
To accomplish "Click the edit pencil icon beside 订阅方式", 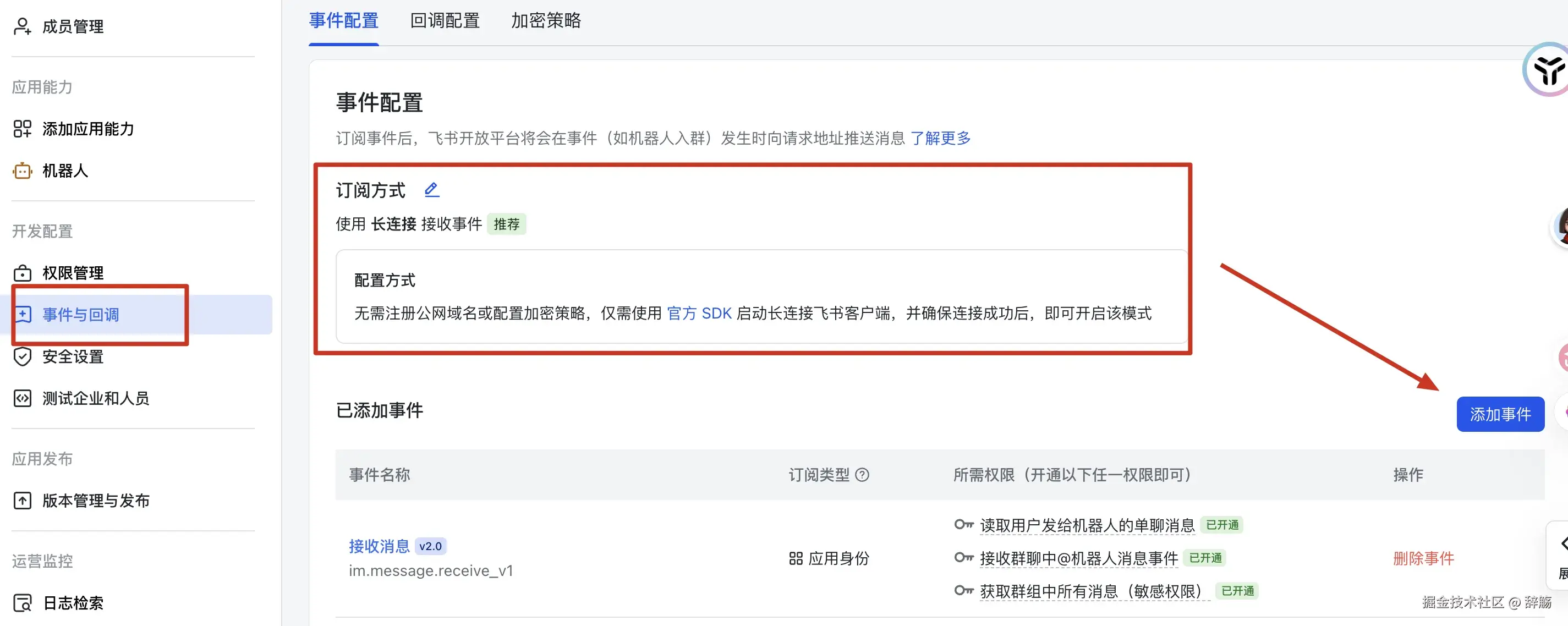I will (431, 190).
